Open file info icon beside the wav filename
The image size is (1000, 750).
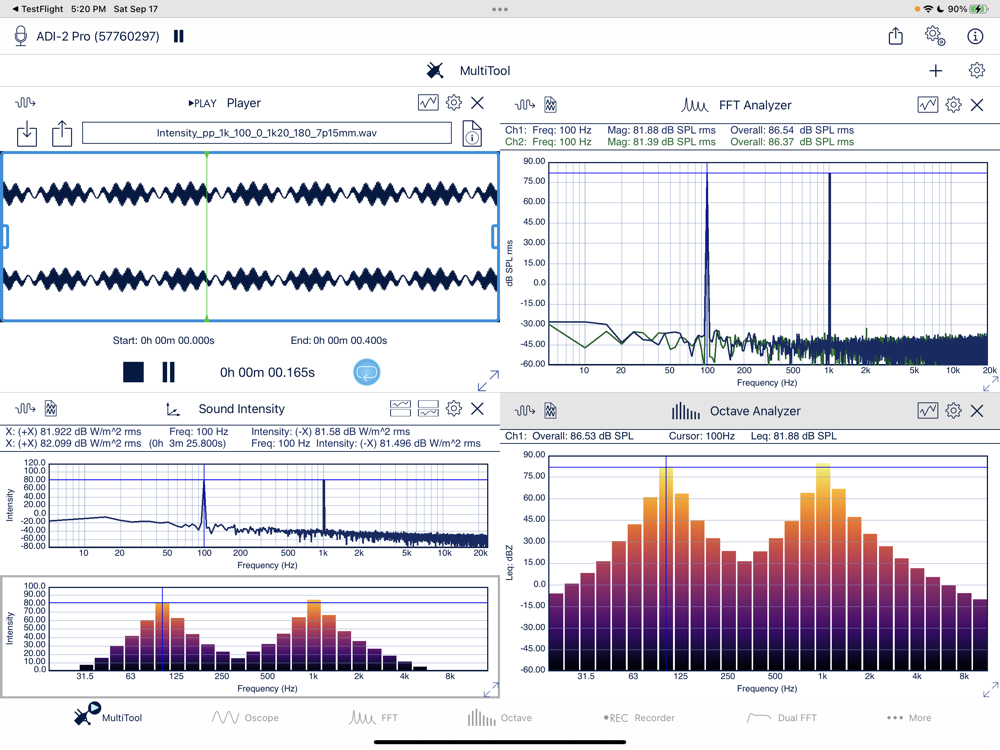coord(472,133)
